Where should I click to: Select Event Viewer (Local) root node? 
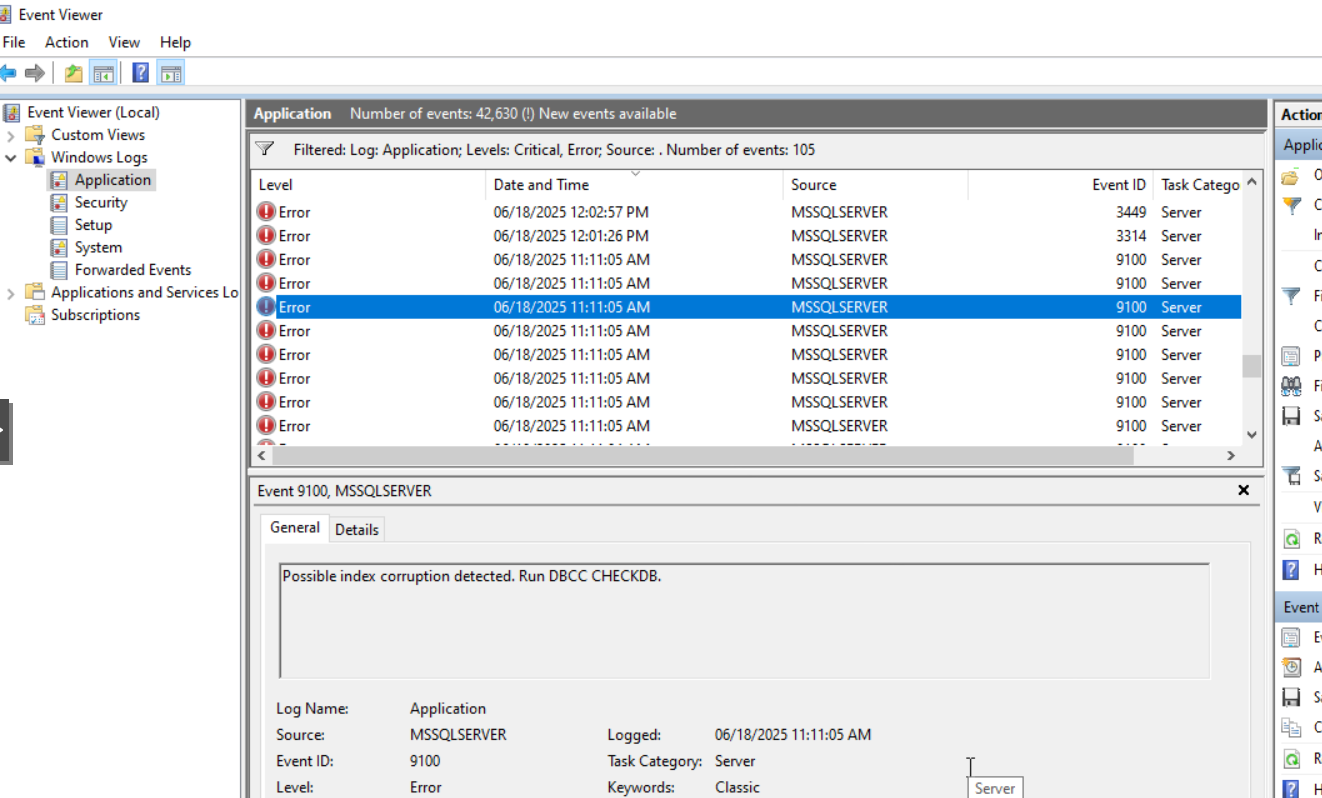93,112
